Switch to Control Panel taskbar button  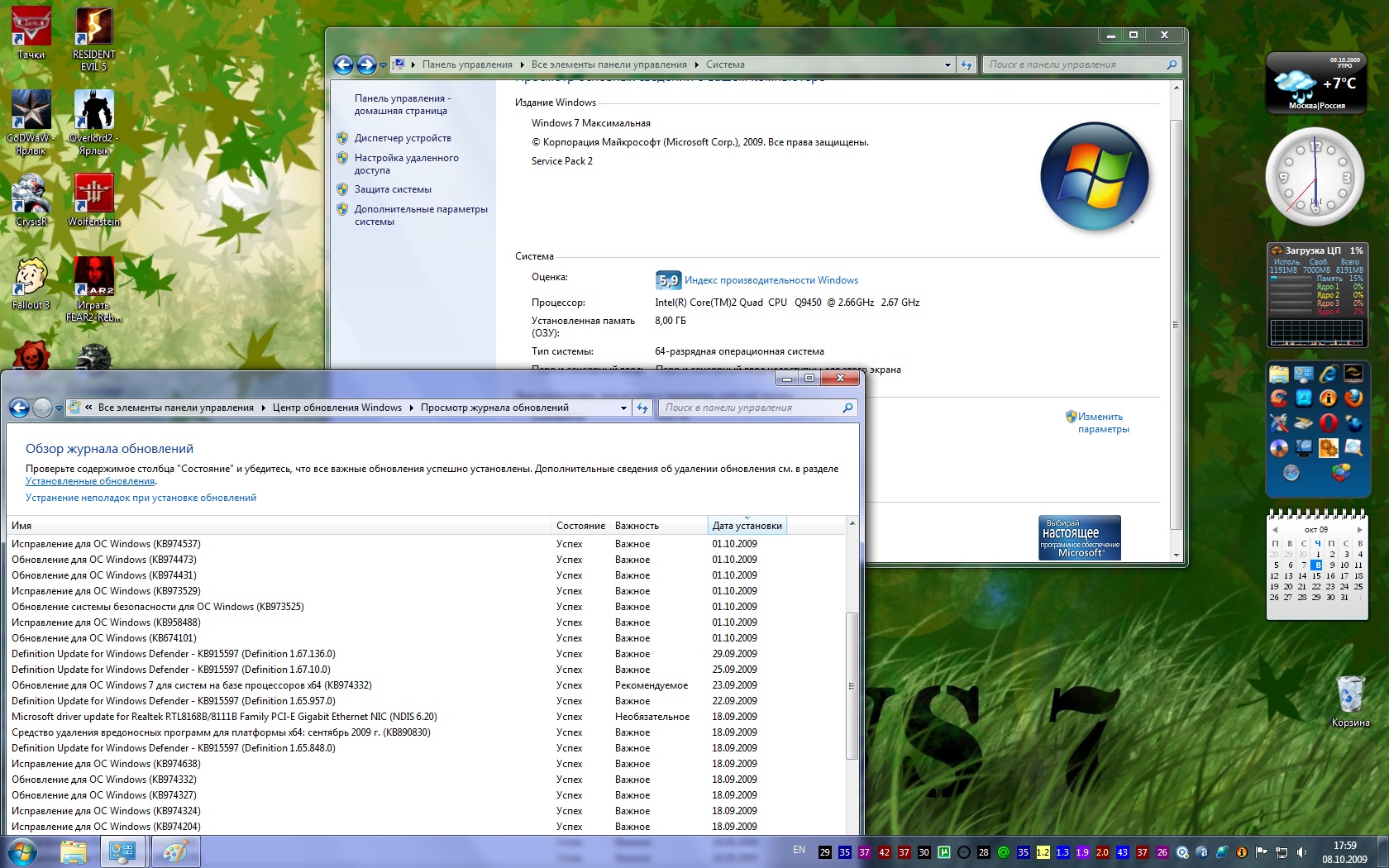tap(122, 851)
